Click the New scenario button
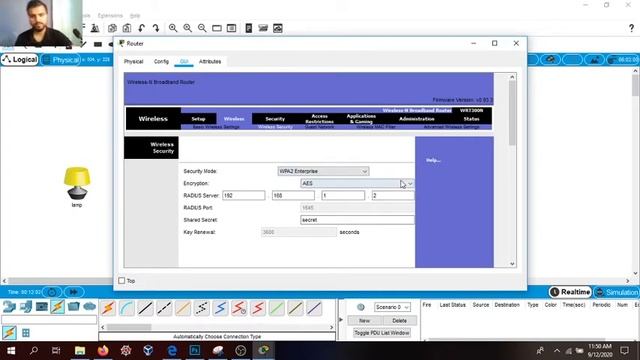The height and width of the screenshot is (360, 640). pos(364,320)
